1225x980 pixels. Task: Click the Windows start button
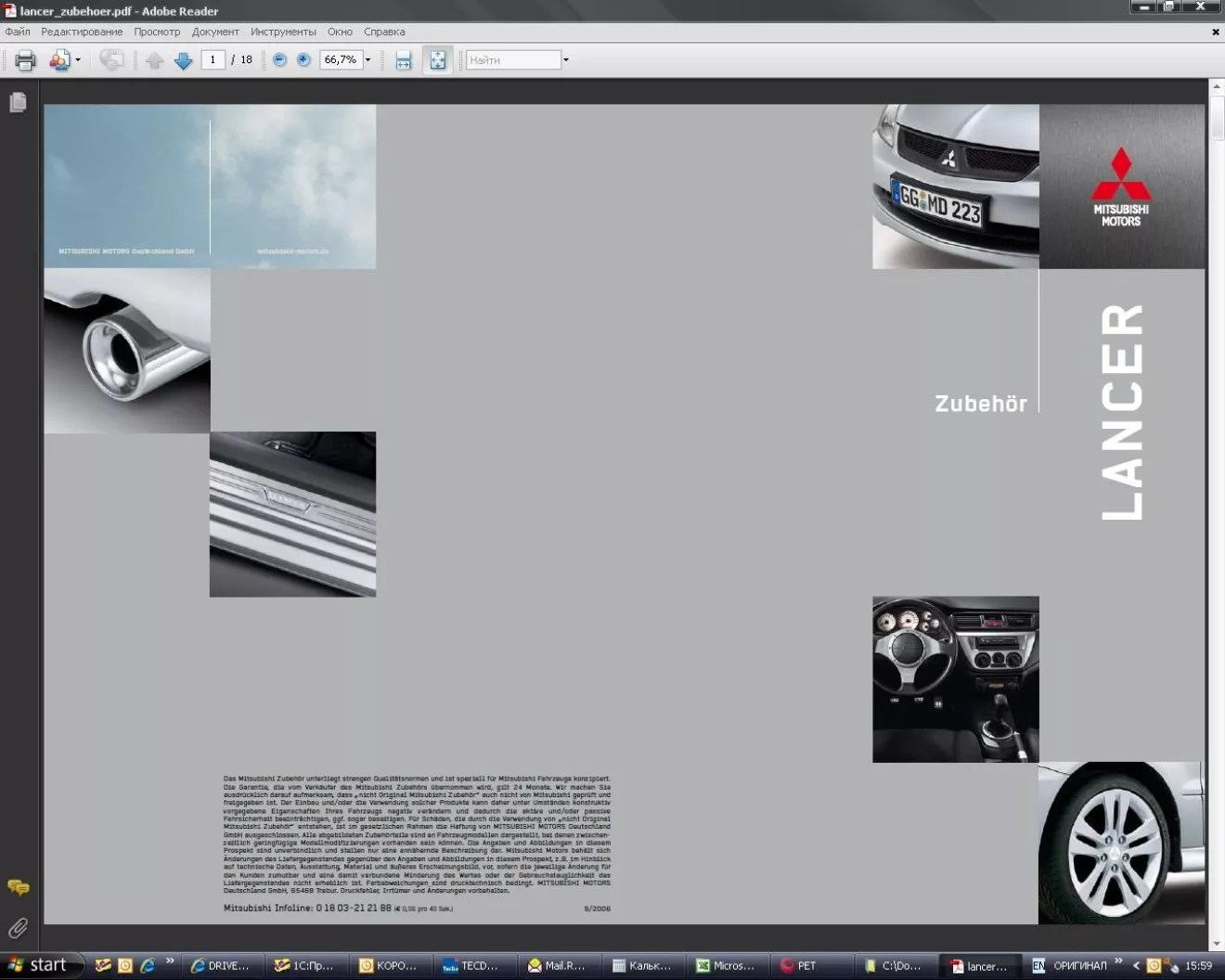39,965
